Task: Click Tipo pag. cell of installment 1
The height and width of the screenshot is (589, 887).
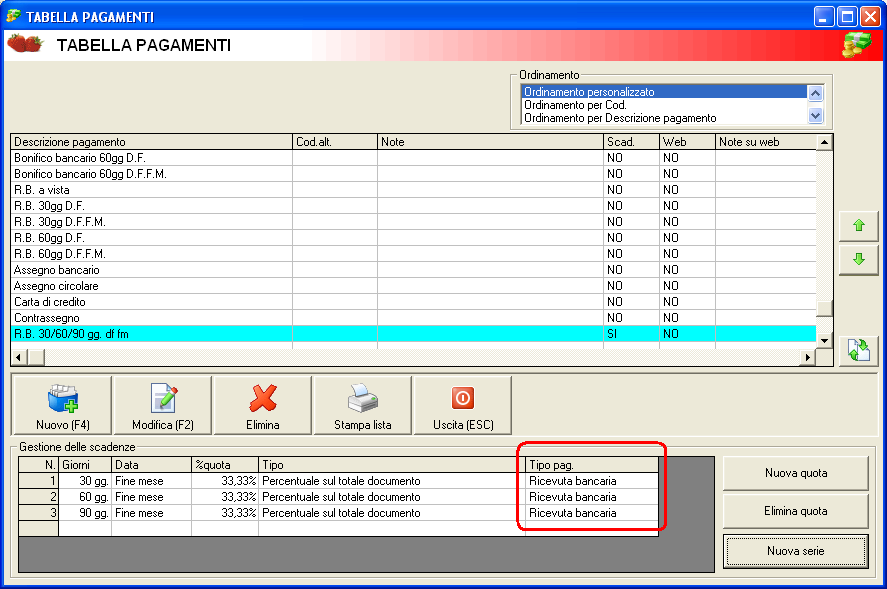Action: coord(592,481)
